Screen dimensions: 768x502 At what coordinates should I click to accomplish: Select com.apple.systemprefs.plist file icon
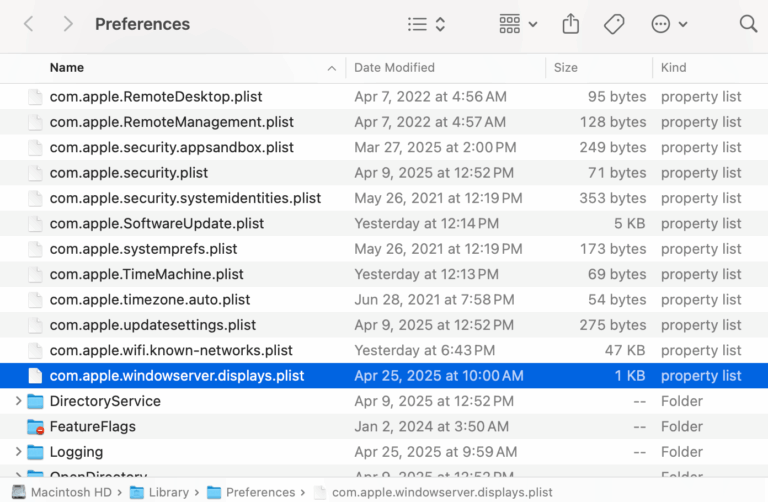click(x=35, y=249)
